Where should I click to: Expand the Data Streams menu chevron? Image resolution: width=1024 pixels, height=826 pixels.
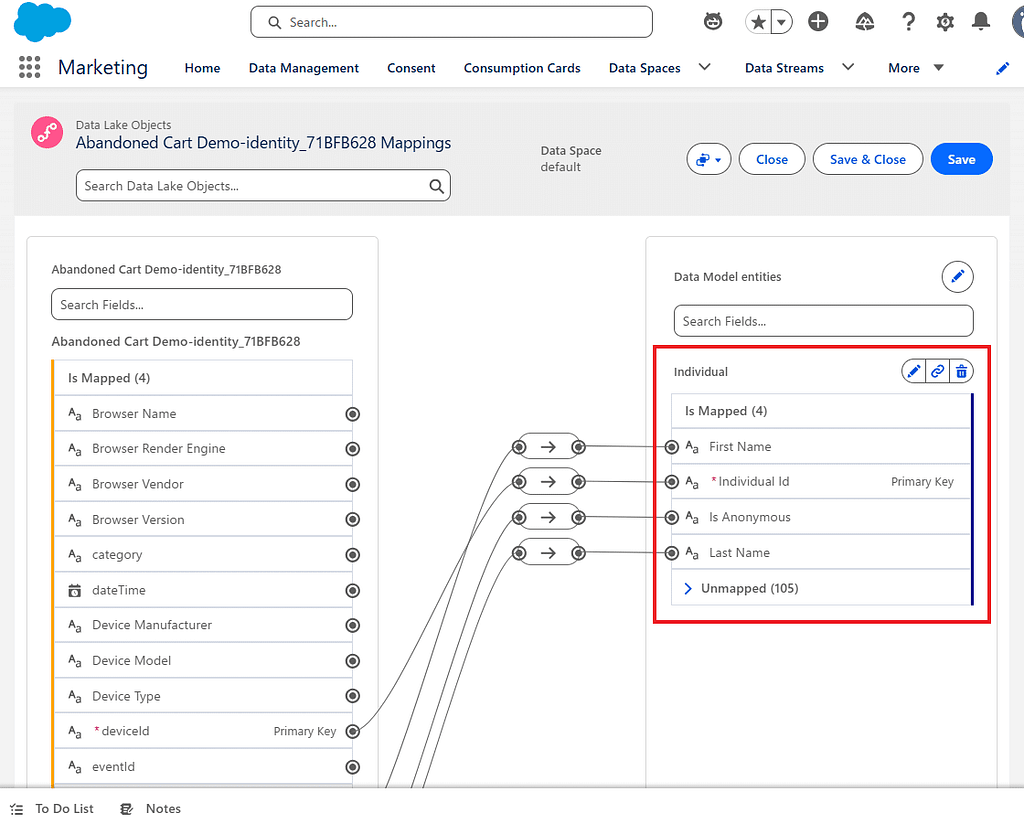coord(848,67)
